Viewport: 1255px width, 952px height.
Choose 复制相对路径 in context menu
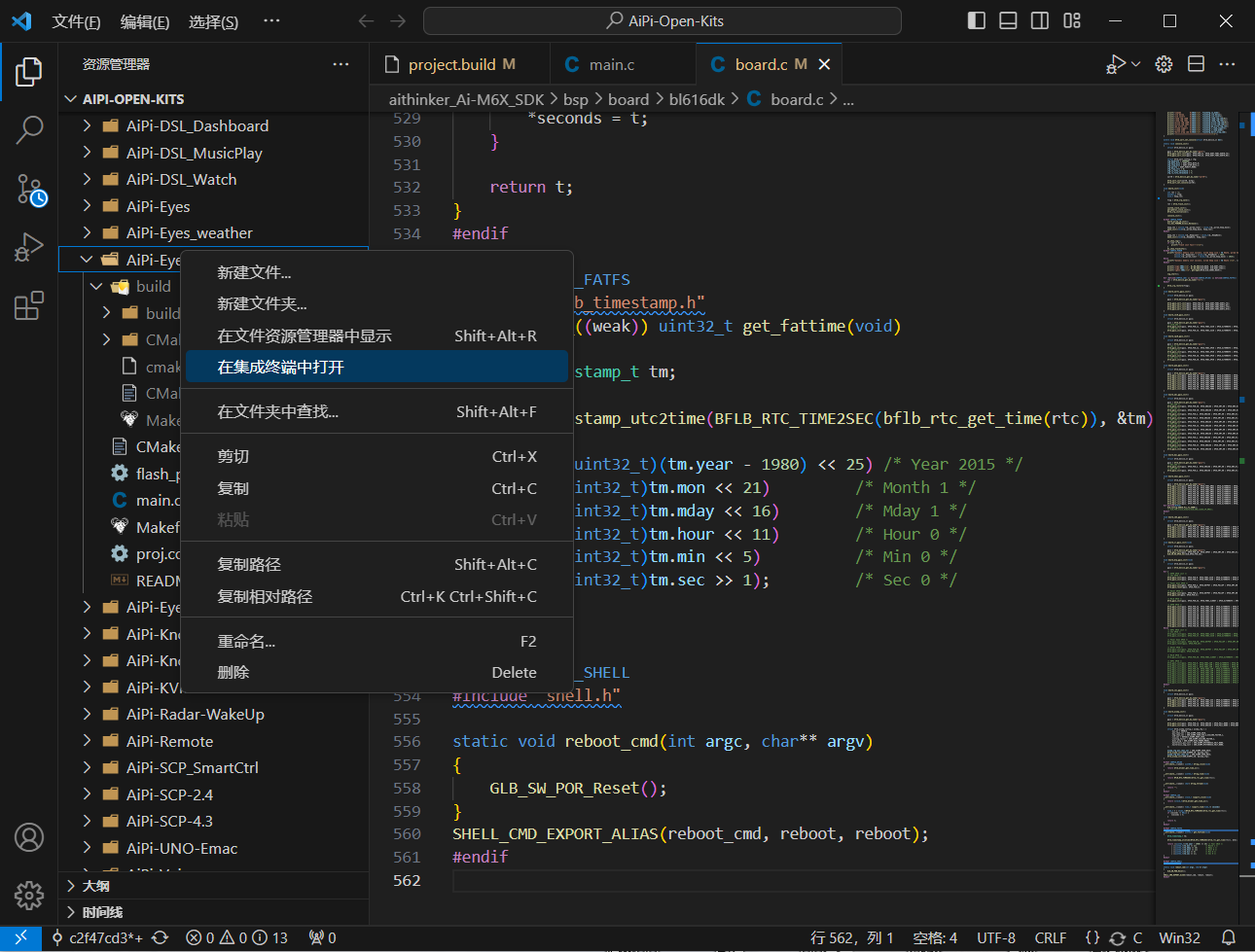point(376,596)
